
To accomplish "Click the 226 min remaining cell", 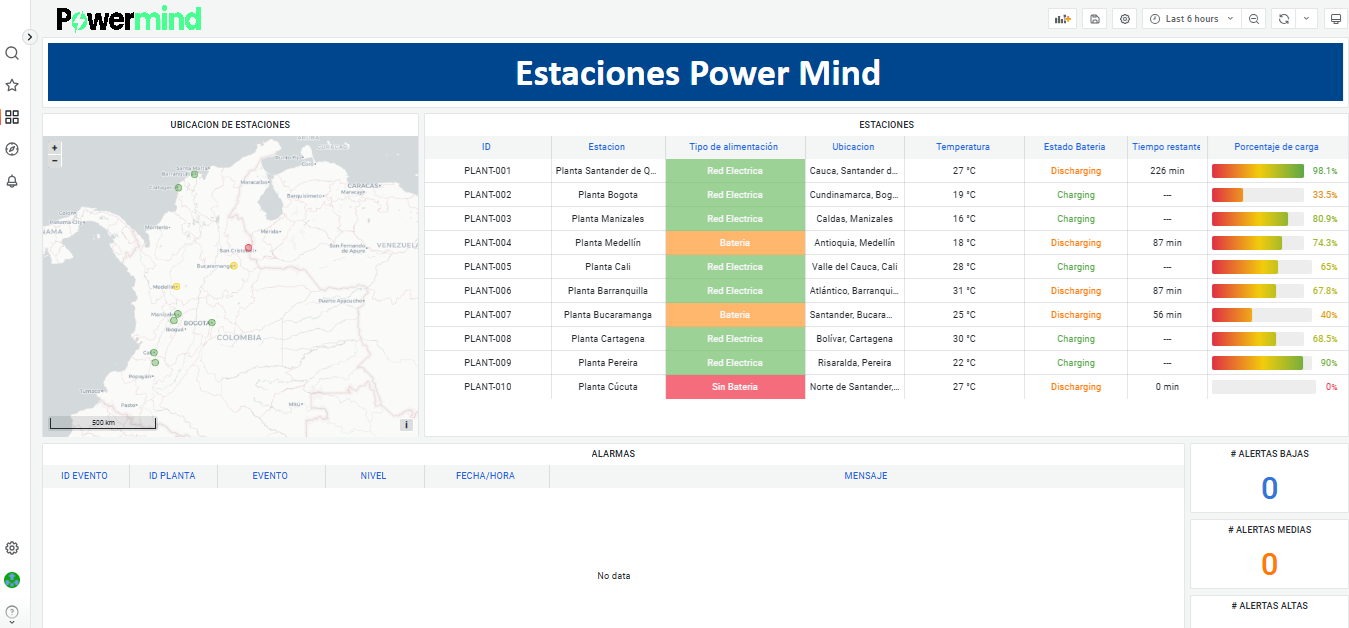I will (1167, 171).
